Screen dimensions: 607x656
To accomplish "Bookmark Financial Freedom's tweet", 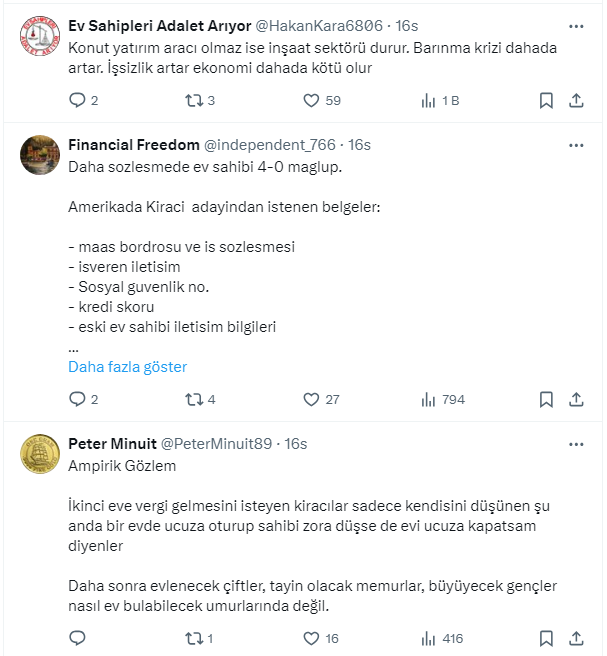I will pyautogui.click(x=546, y=399).
